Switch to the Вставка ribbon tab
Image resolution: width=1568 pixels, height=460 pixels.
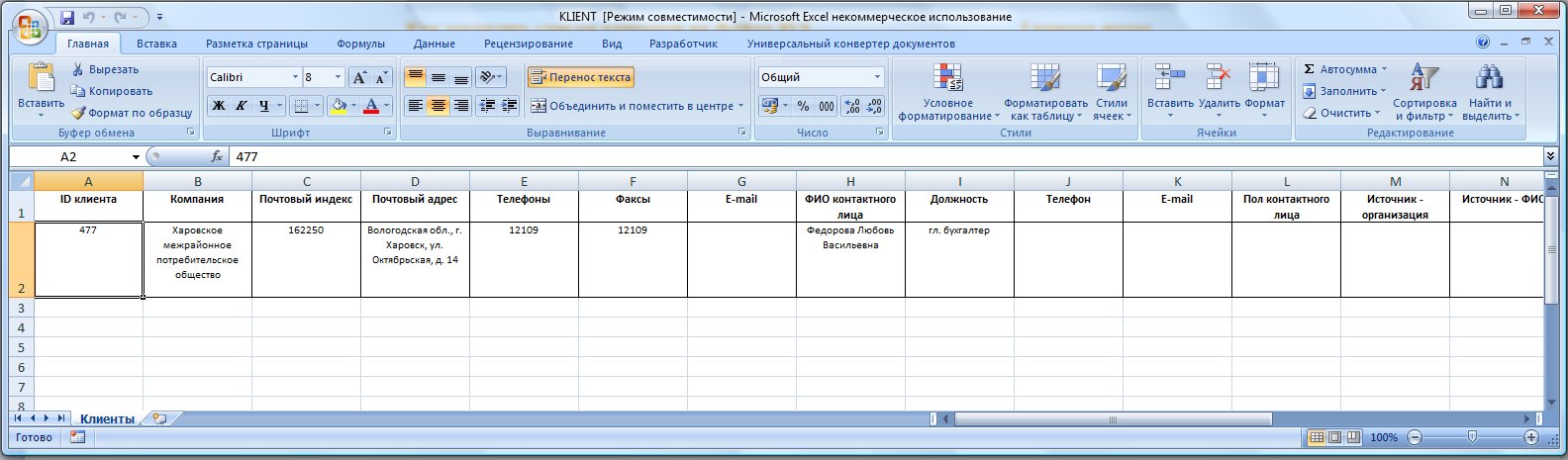click(x=156, y=44)
